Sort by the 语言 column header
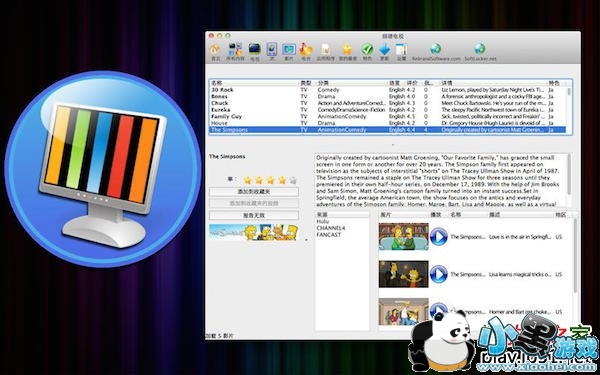600x375 pixels. [x=395, y=83]
